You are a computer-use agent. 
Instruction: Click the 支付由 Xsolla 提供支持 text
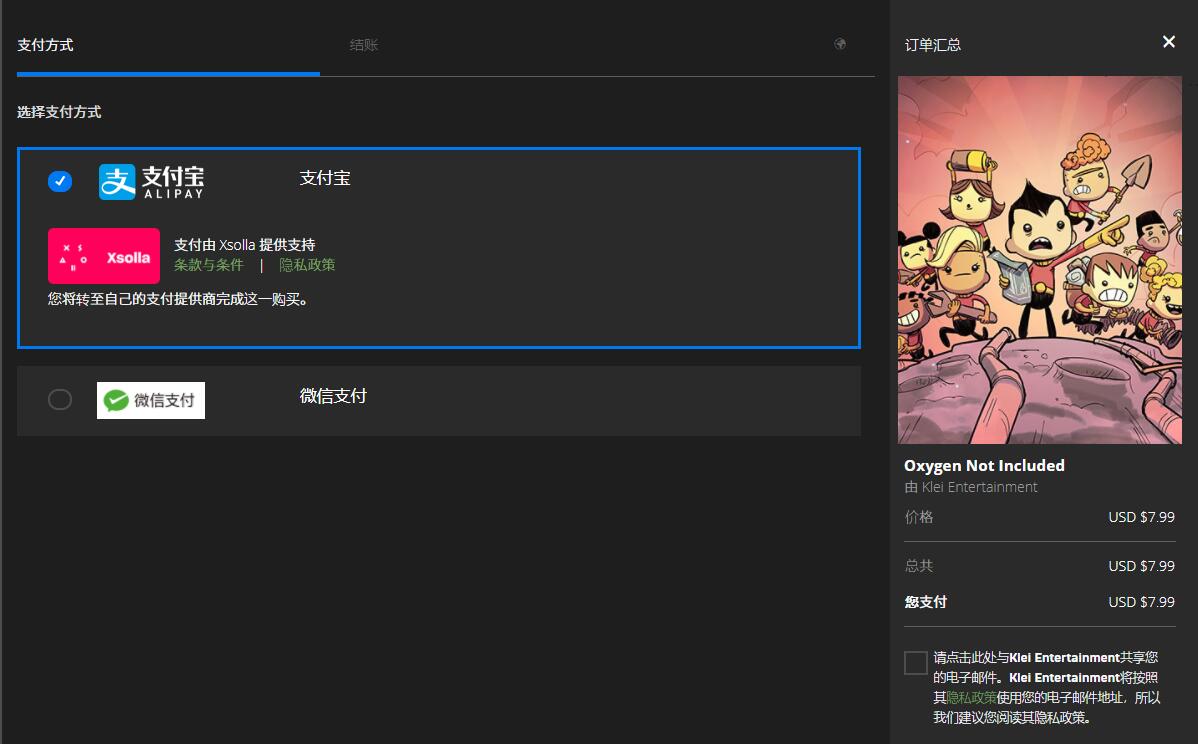tap(244, 245)
